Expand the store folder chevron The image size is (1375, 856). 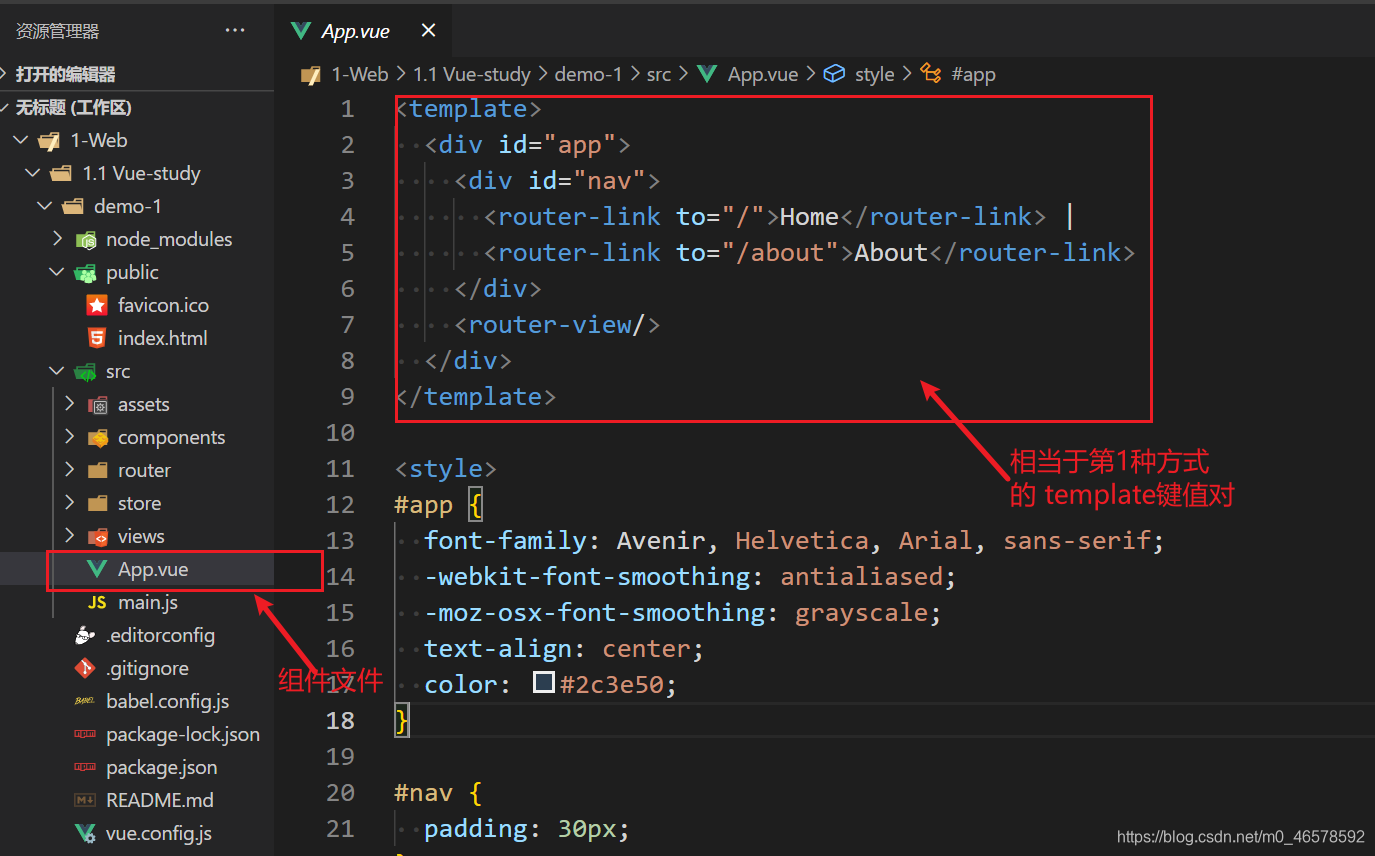coord(69,503)
